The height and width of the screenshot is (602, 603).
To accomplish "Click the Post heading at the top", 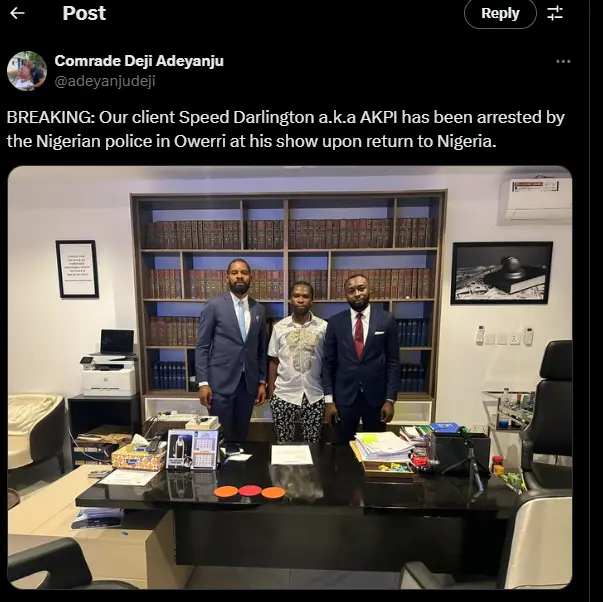I will tap(84, 13).
